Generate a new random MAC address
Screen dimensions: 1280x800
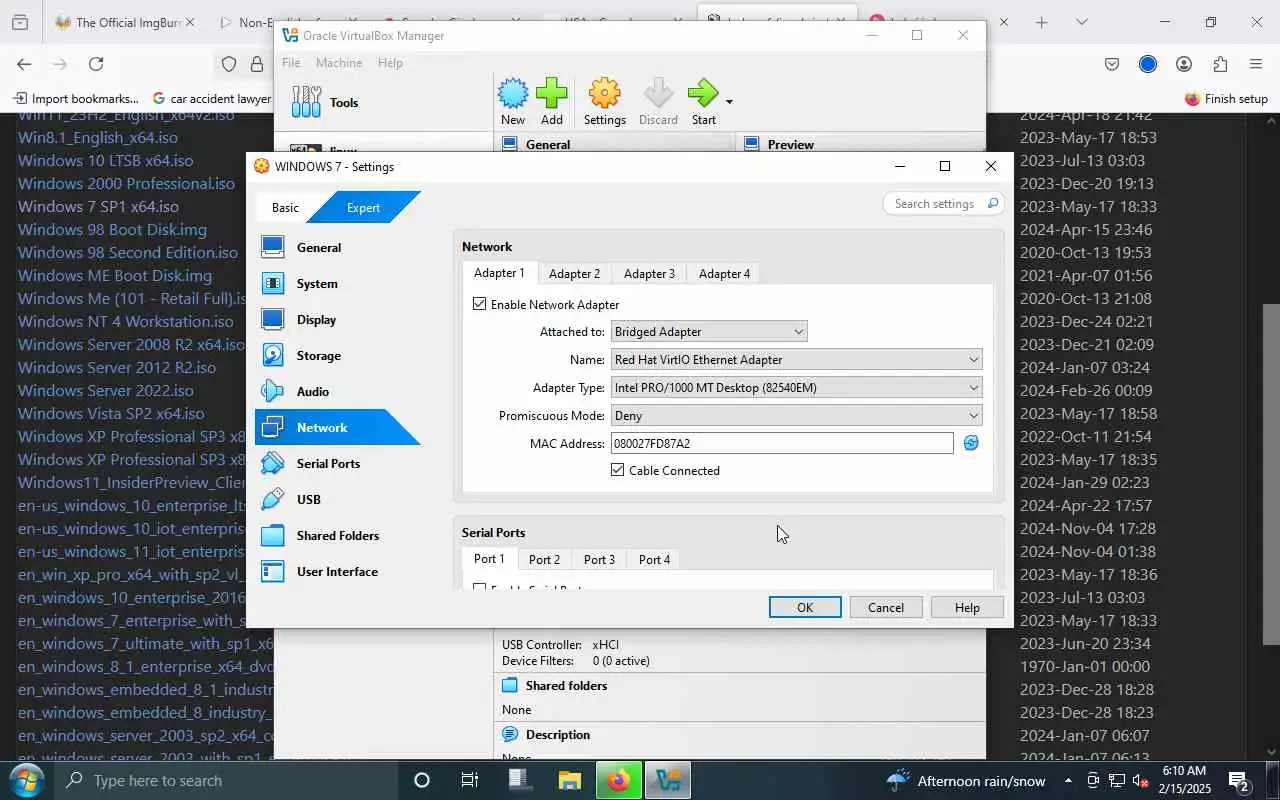[970, 443]
